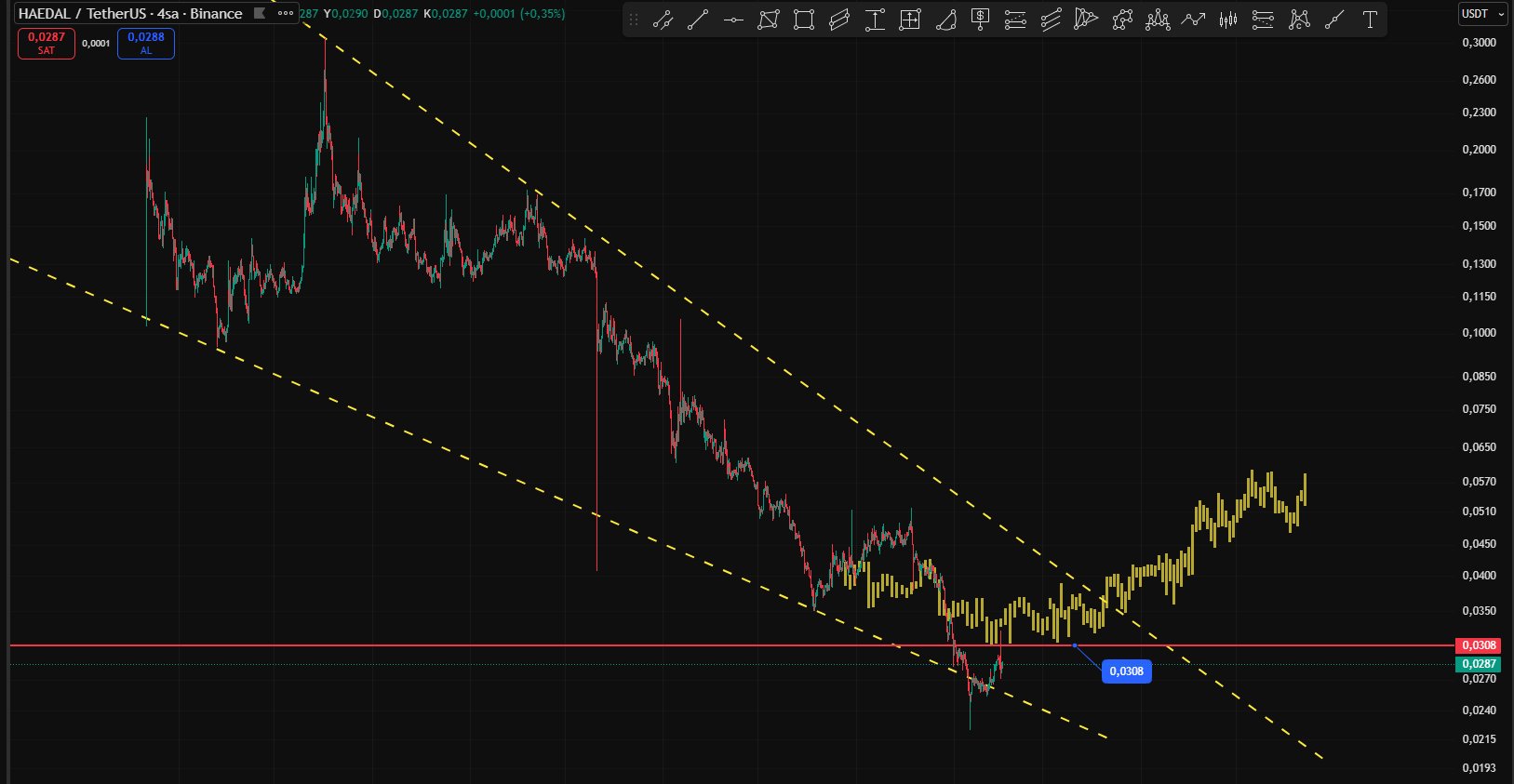Click the 0,0650 price axis label
1514x784 pixels.
pos(1480,447)
